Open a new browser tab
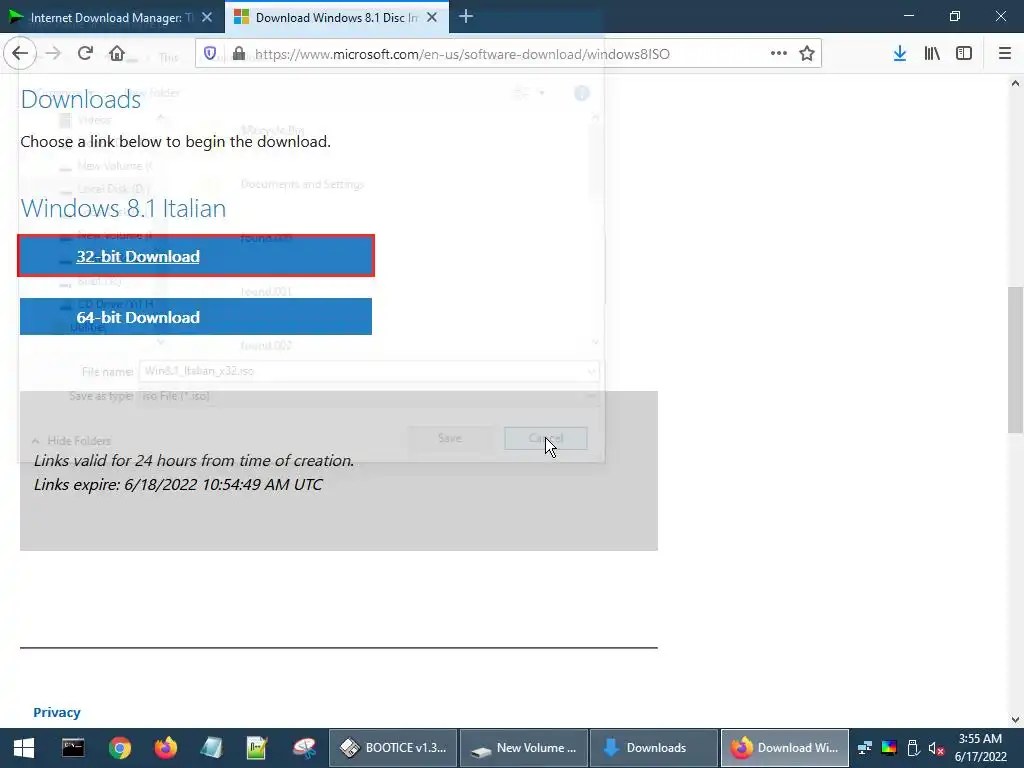The height and width of the screenshot is (768, 1024). 466,17
